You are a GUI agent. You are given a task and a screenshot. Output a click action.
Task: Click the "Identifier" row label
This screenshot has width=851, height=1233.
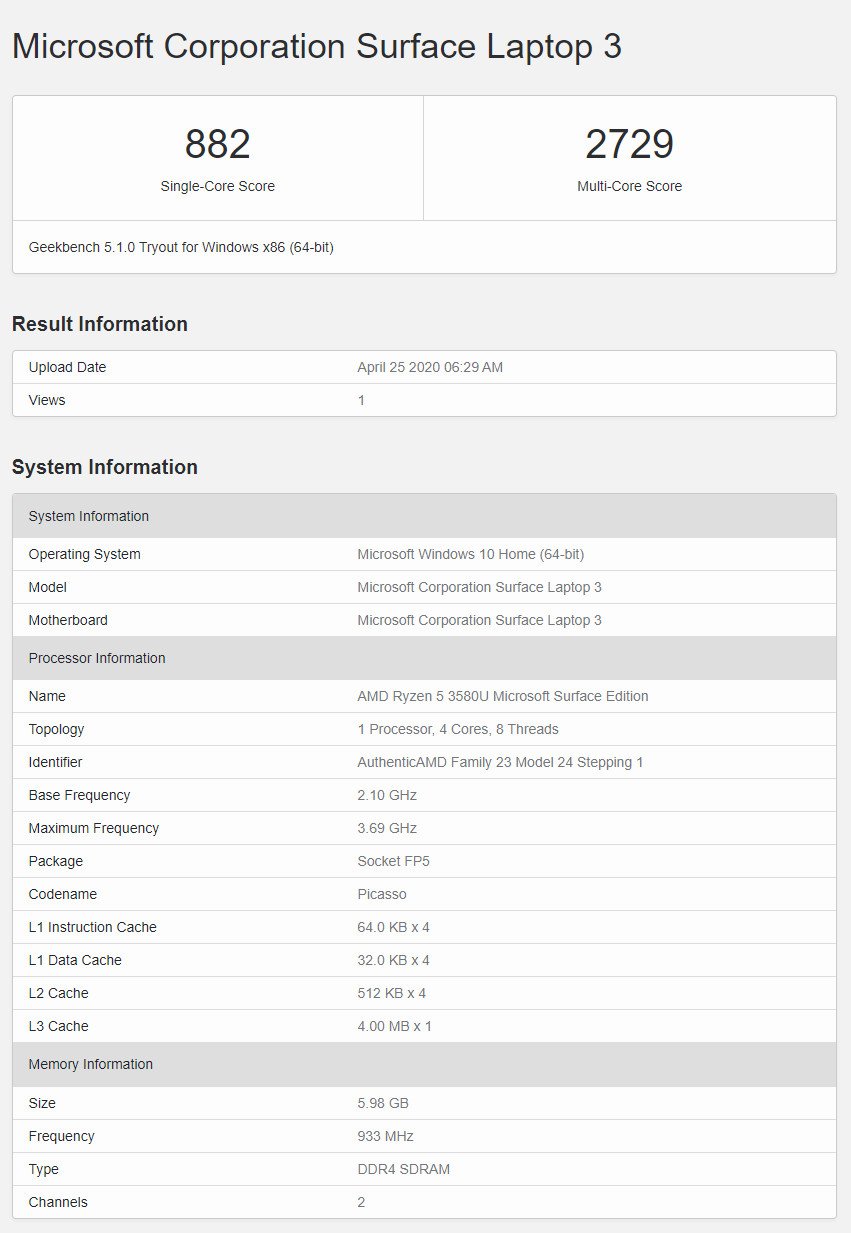56,762
